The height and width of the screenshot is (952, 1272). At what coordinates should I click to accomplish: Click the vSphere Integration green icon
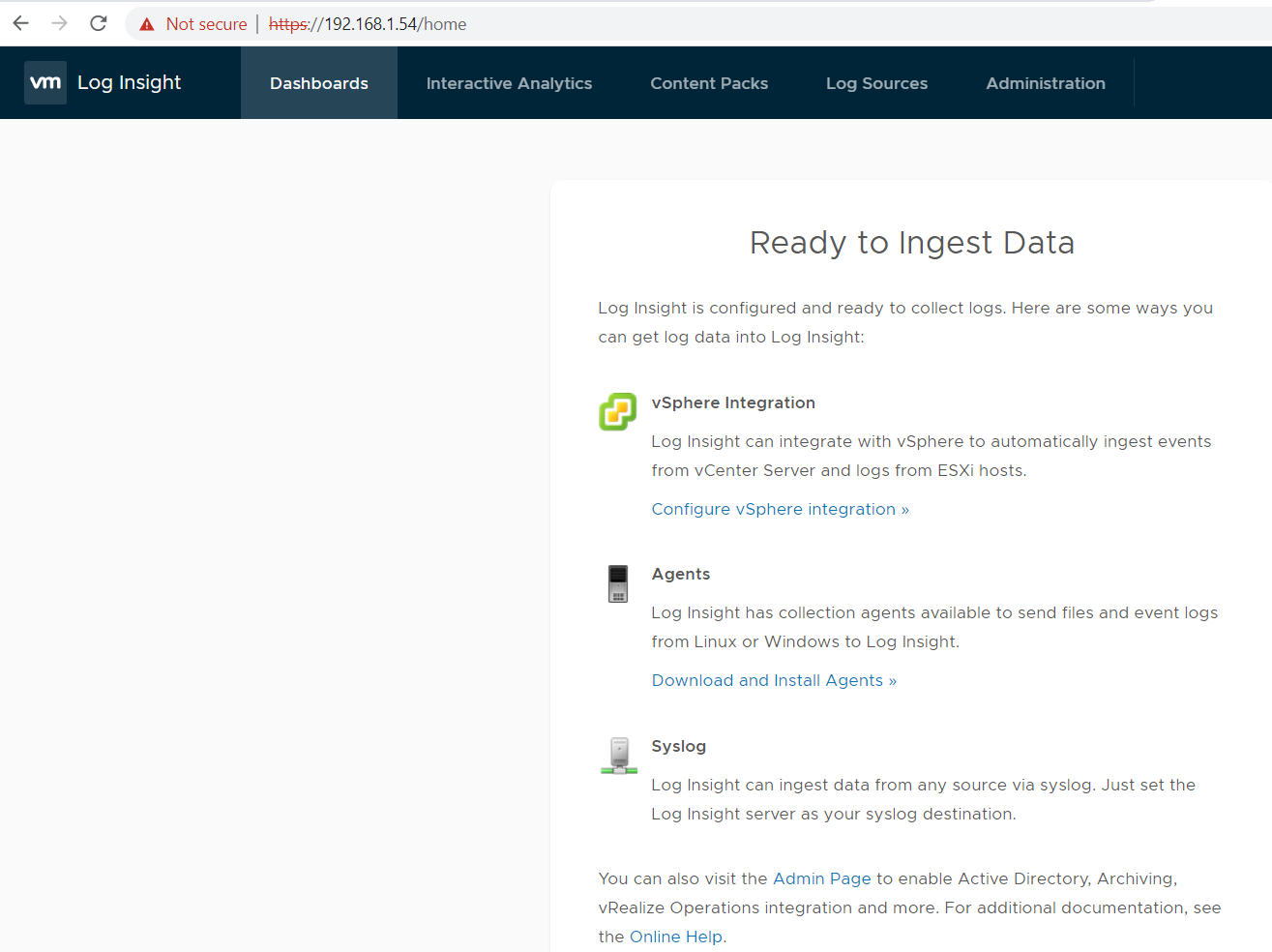618,412
